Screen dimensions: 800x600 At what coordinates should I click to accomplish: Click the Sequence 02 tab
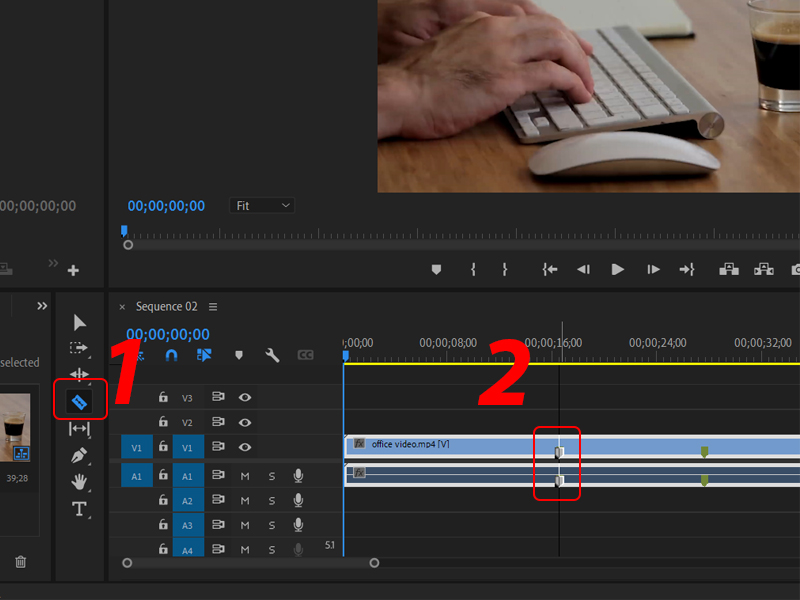[166, 307]
